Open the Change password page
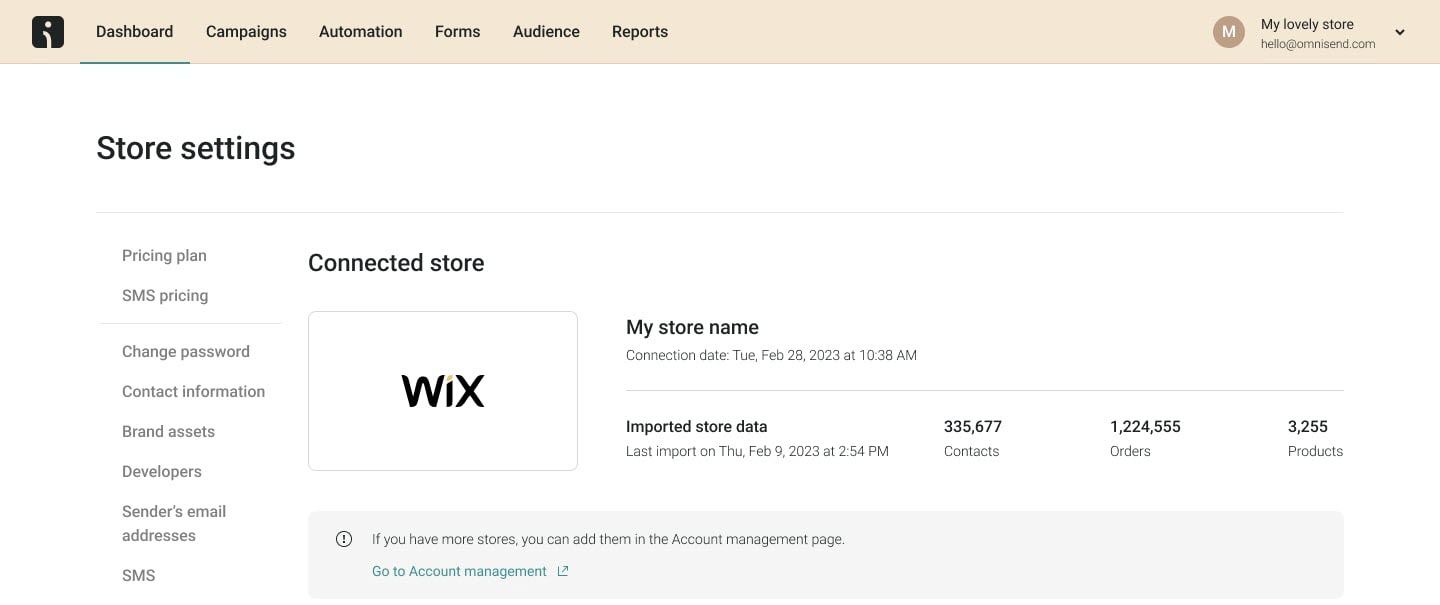 coord(185,351)
